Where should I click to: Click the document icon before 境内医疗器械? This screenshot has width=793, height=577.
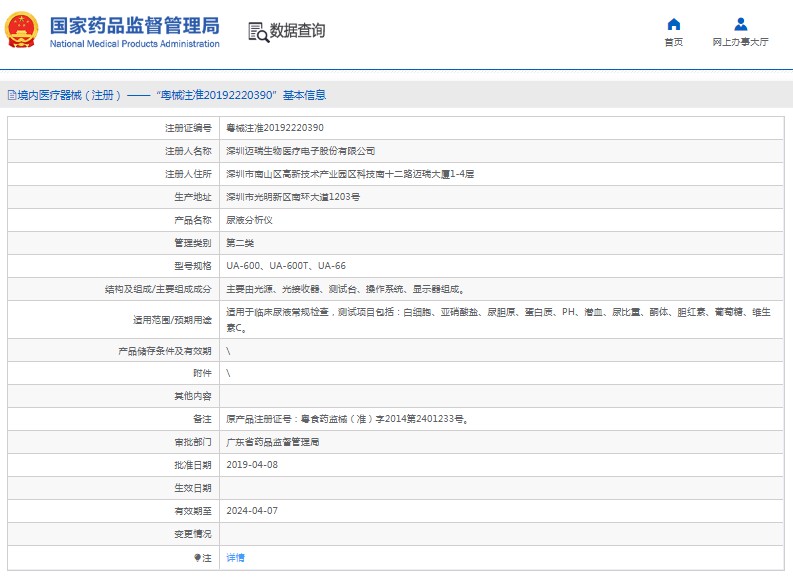pyautogui.click(x=11, y=96)
